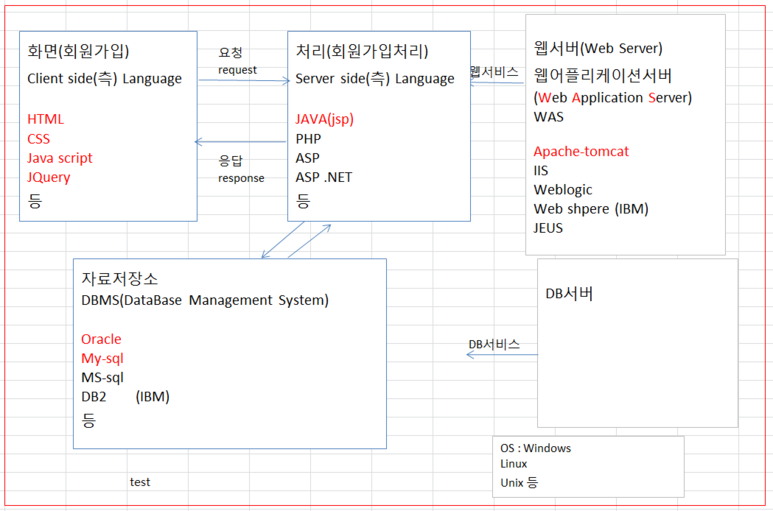Select the Weblogic text
The height and width of the screenshot is (511, 773).
coord(562,190)
